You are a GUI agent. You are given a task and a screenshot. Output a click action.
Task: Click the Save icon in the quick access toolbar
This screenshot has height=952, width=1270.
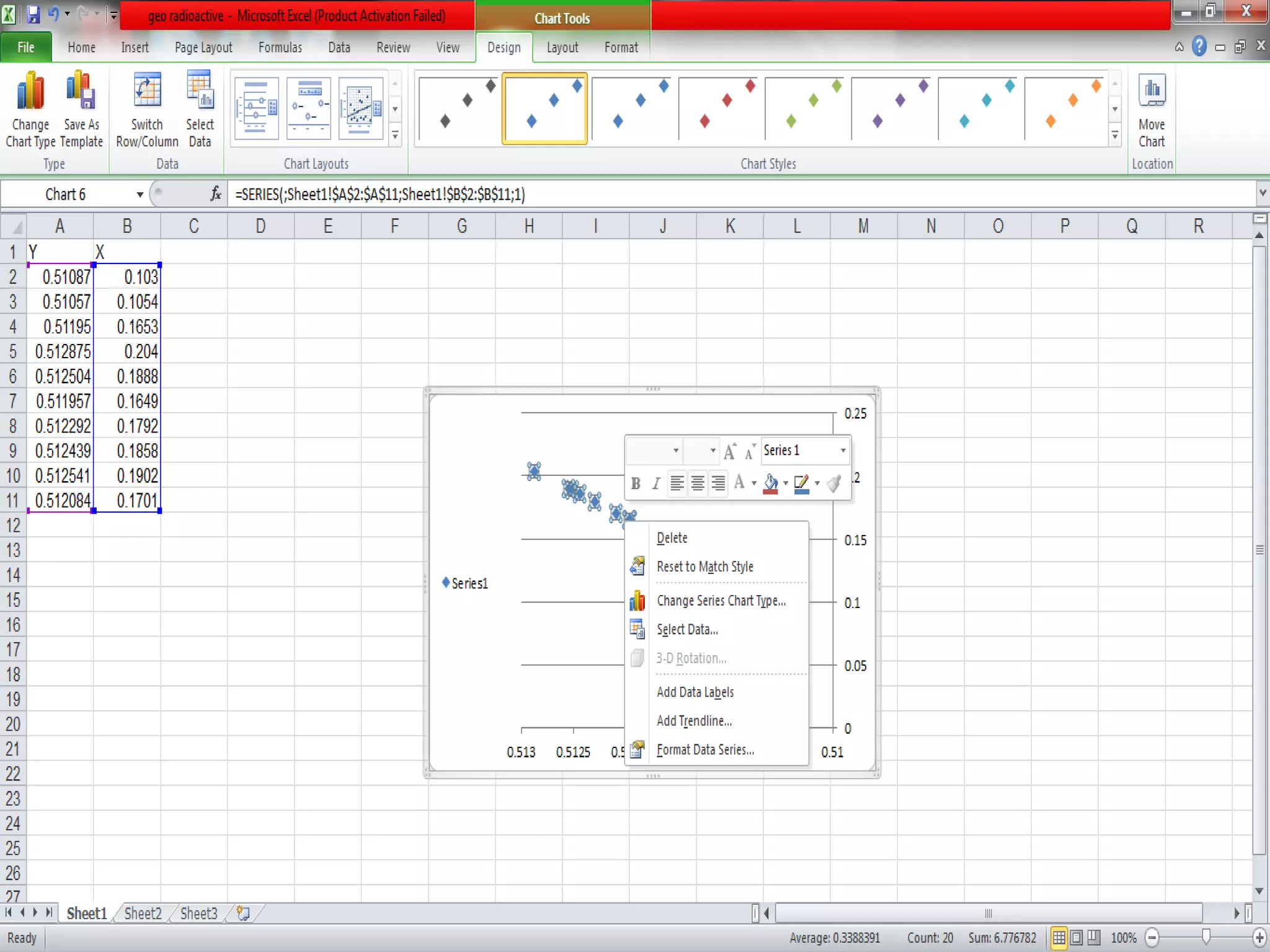(x=33, y=14)
